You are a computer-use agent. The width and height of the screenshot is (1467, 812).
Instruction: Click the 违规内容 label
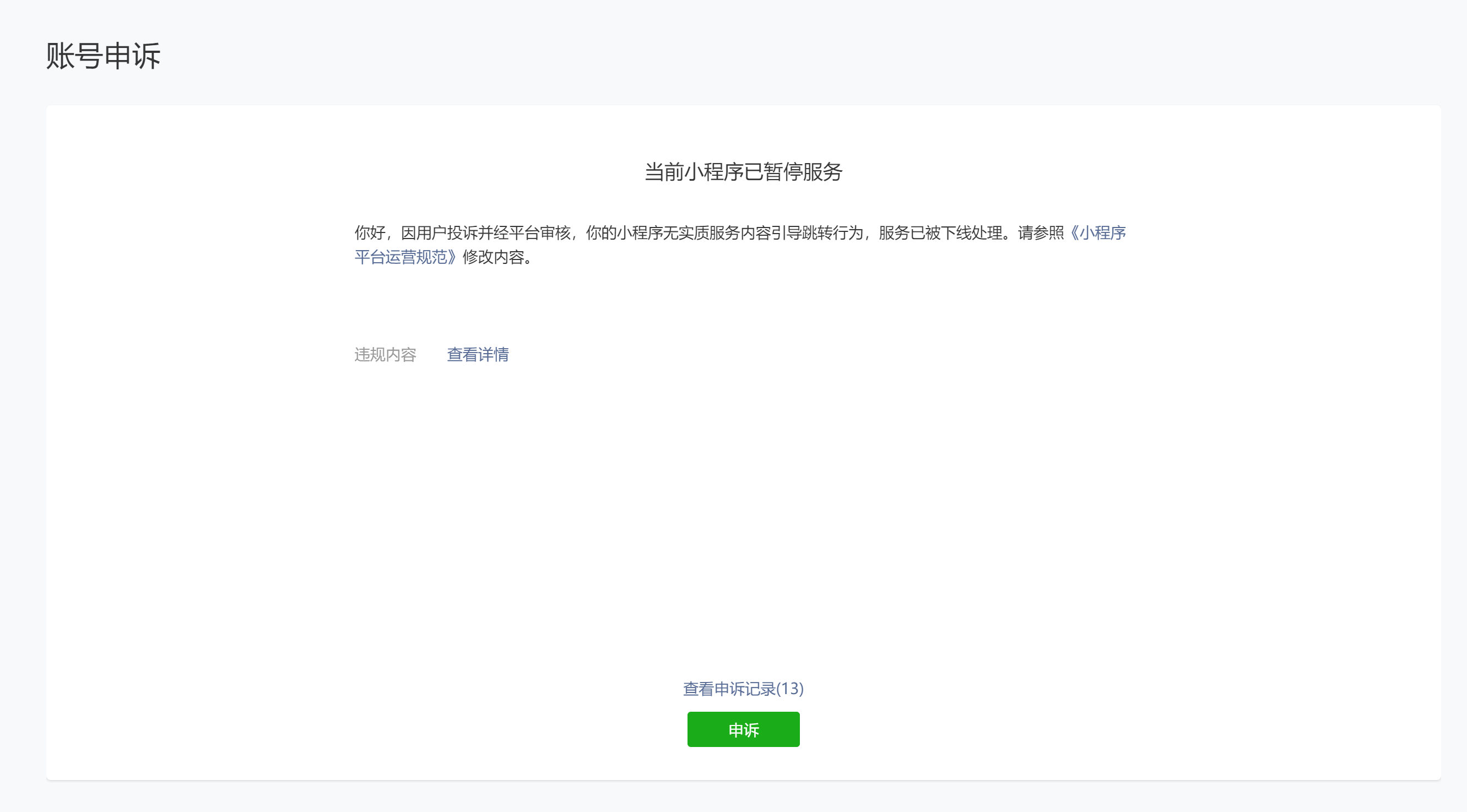pos(385,354)
